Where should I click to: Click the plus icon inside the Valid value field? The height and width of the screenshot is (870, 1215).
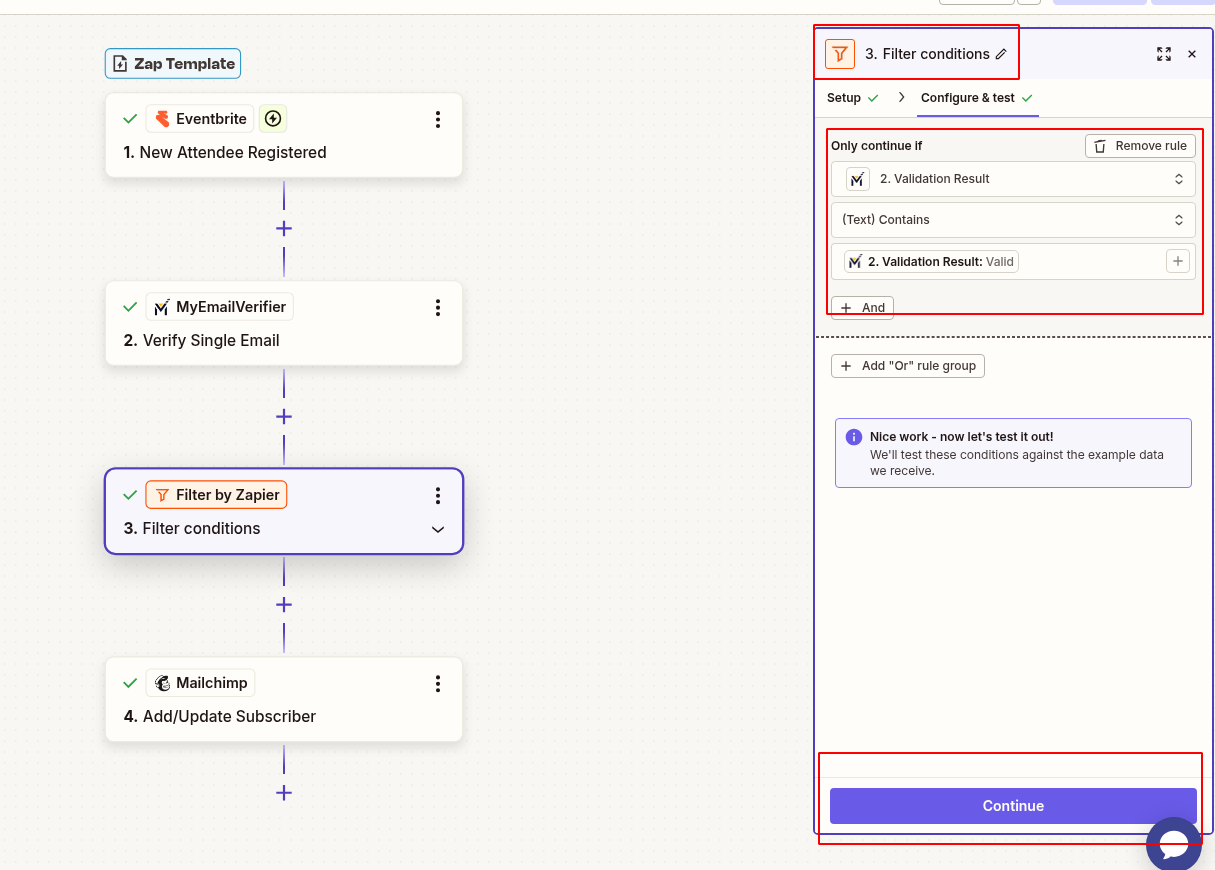1178,261
